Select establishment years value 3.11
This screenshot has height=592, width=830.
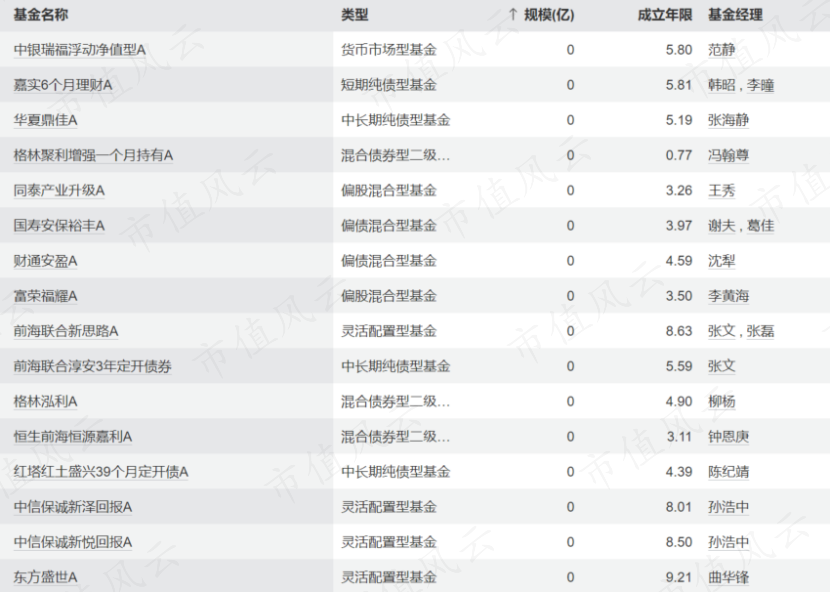(679, 437)
